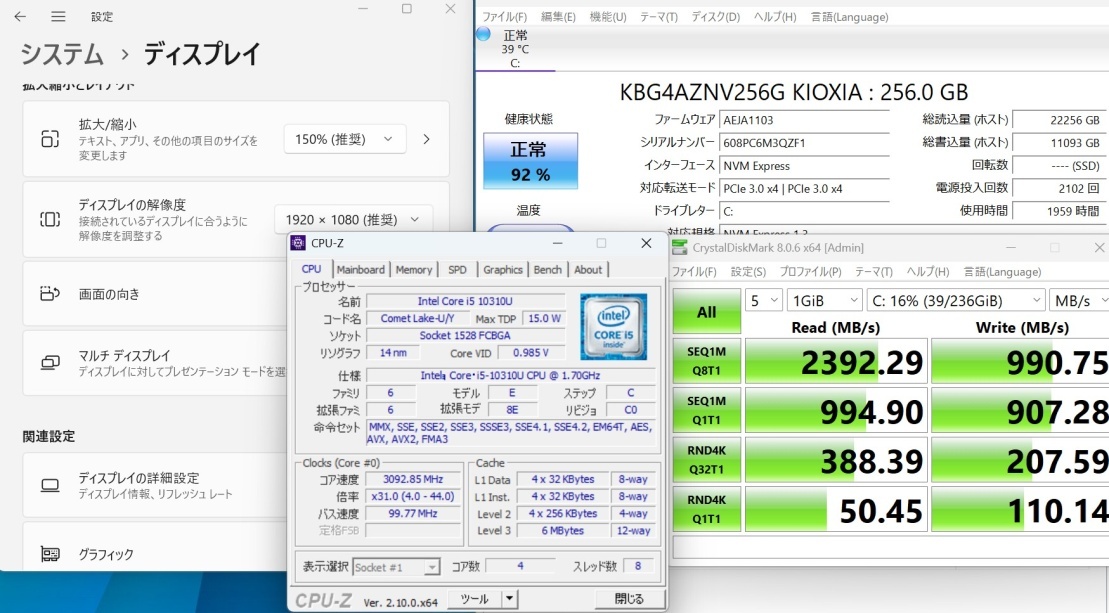Click the 2392.29 read speed result
Image resolution: width=1109 pixels, height=613 pixels.
(835, 361)
